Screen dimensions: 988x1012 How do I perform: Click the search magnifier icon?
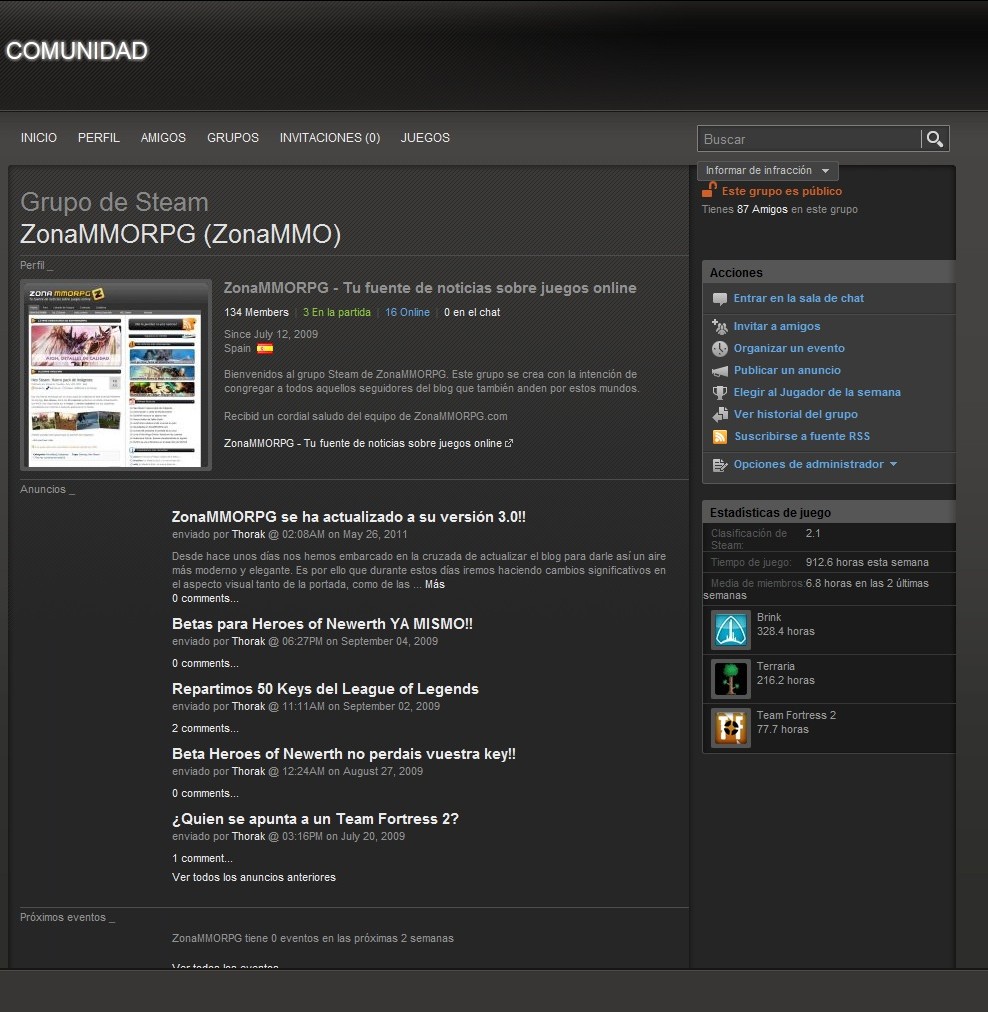[934, 139]
